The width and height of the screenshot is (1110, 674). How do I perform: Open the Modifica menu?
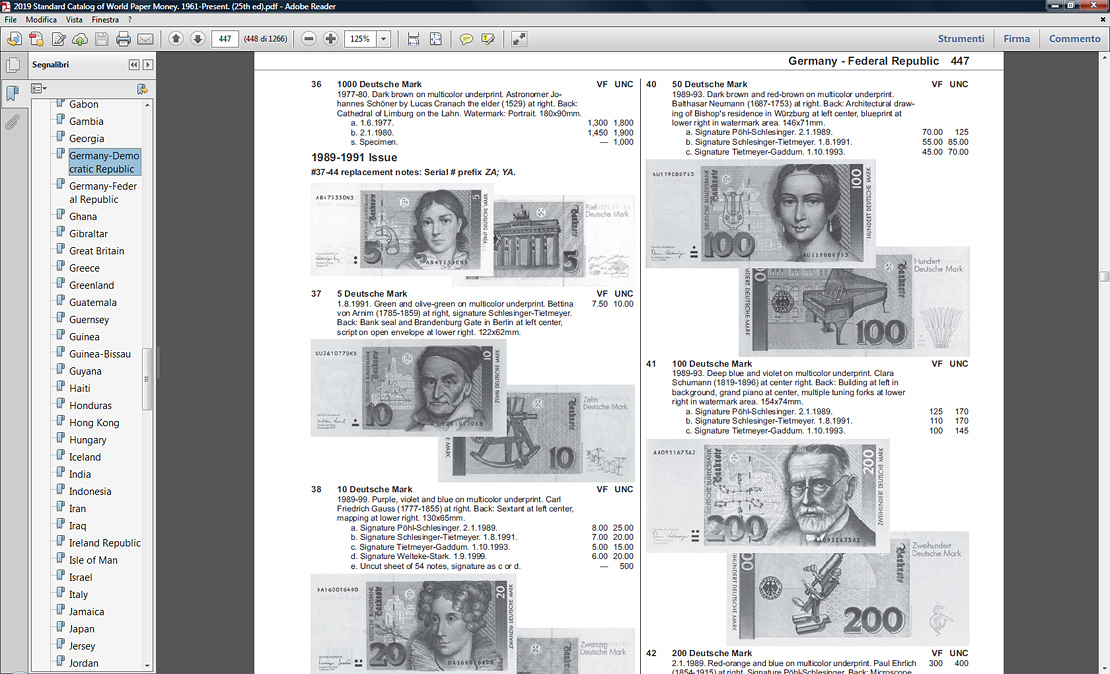click(x=41, y=20)
